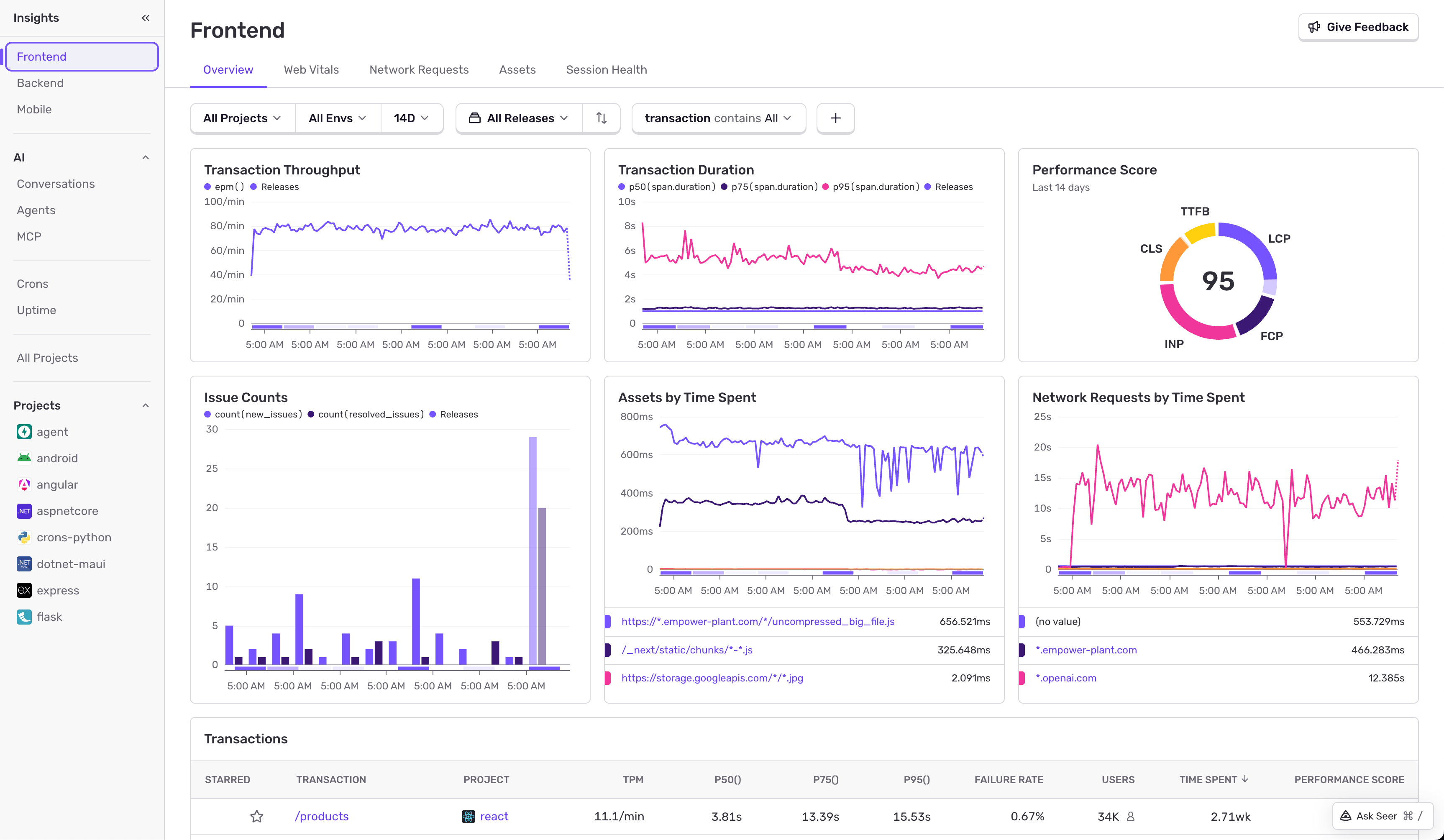This screenshot has height=840, width=1444.
Task: Click the star icon for /products transaction
Action: [257, 816]
